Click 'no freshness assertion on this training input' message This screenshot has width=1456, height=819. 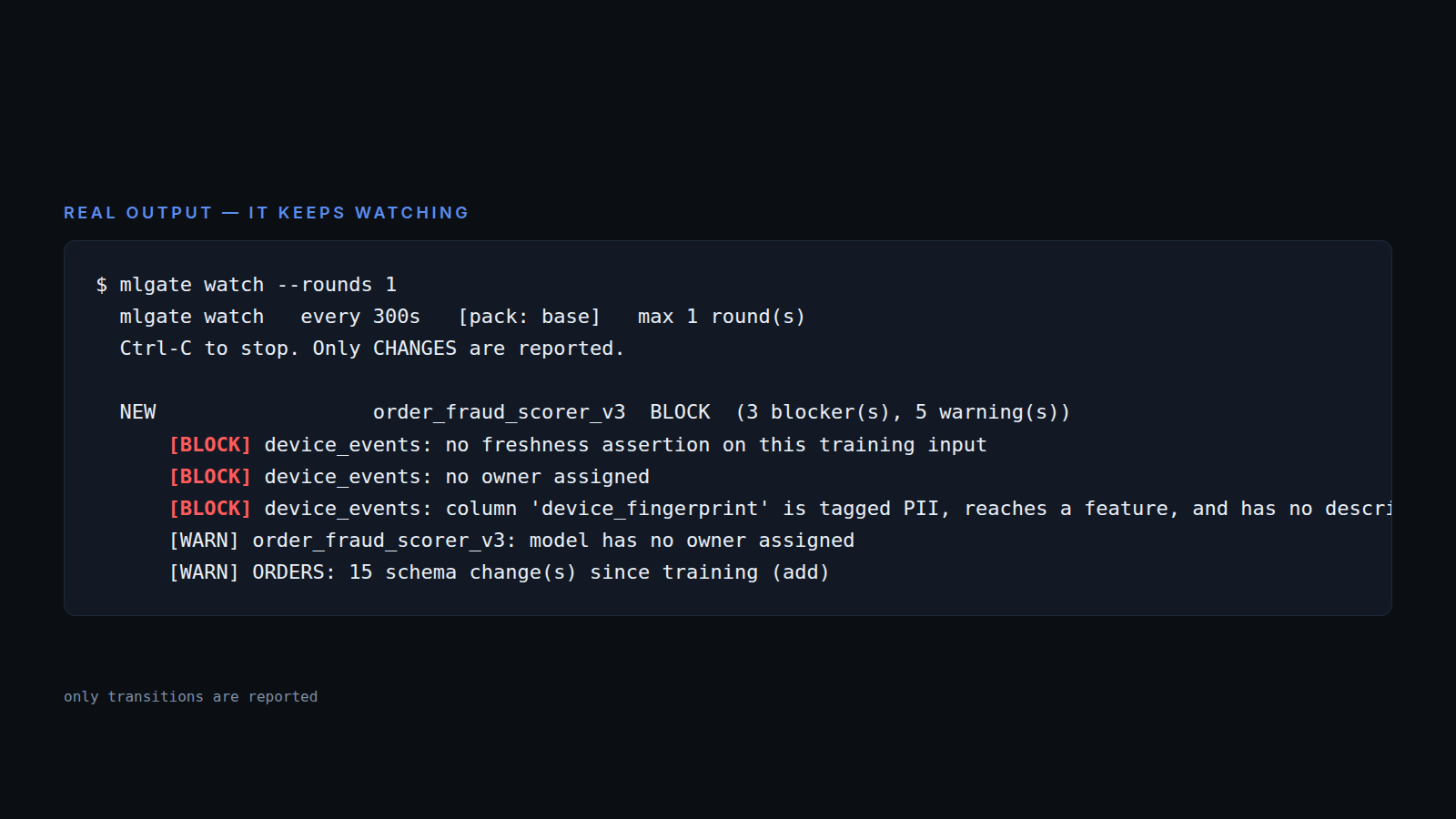716,445
